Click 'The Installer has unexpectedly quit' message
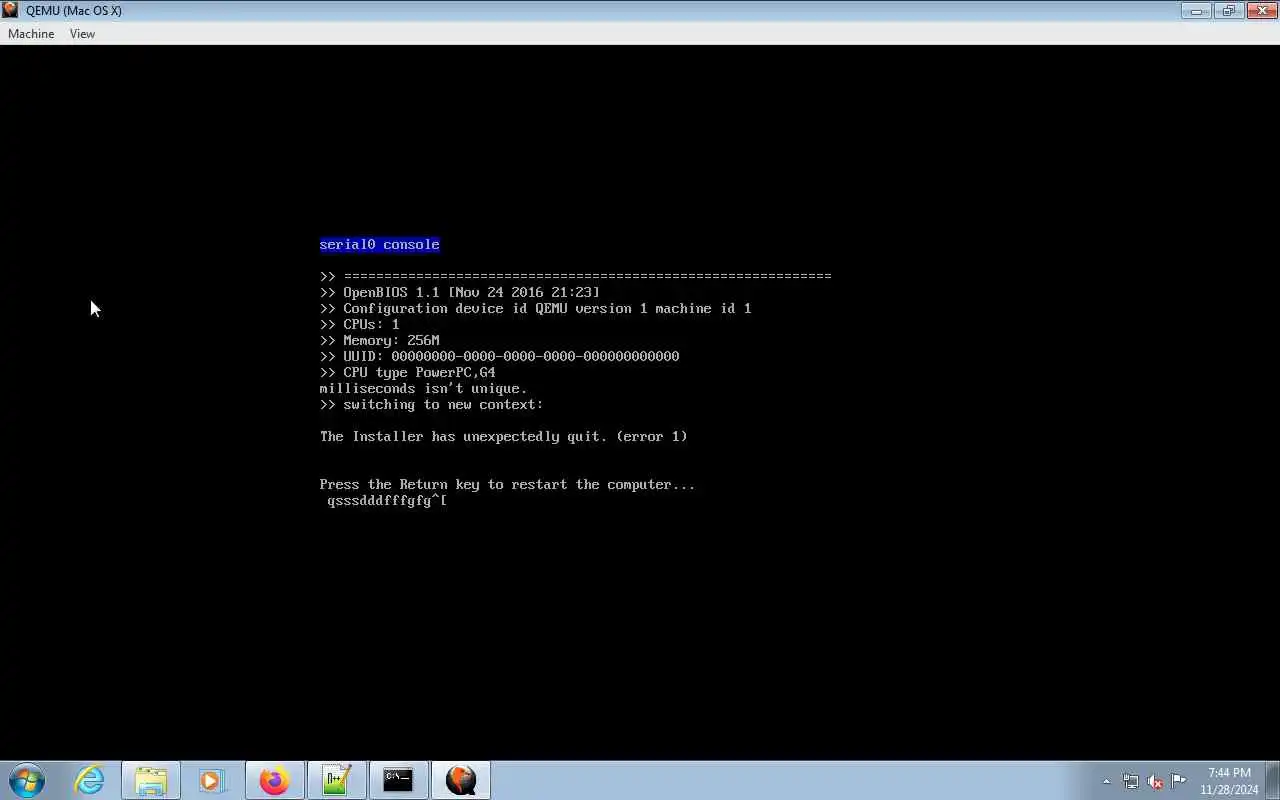 [503, 436]
